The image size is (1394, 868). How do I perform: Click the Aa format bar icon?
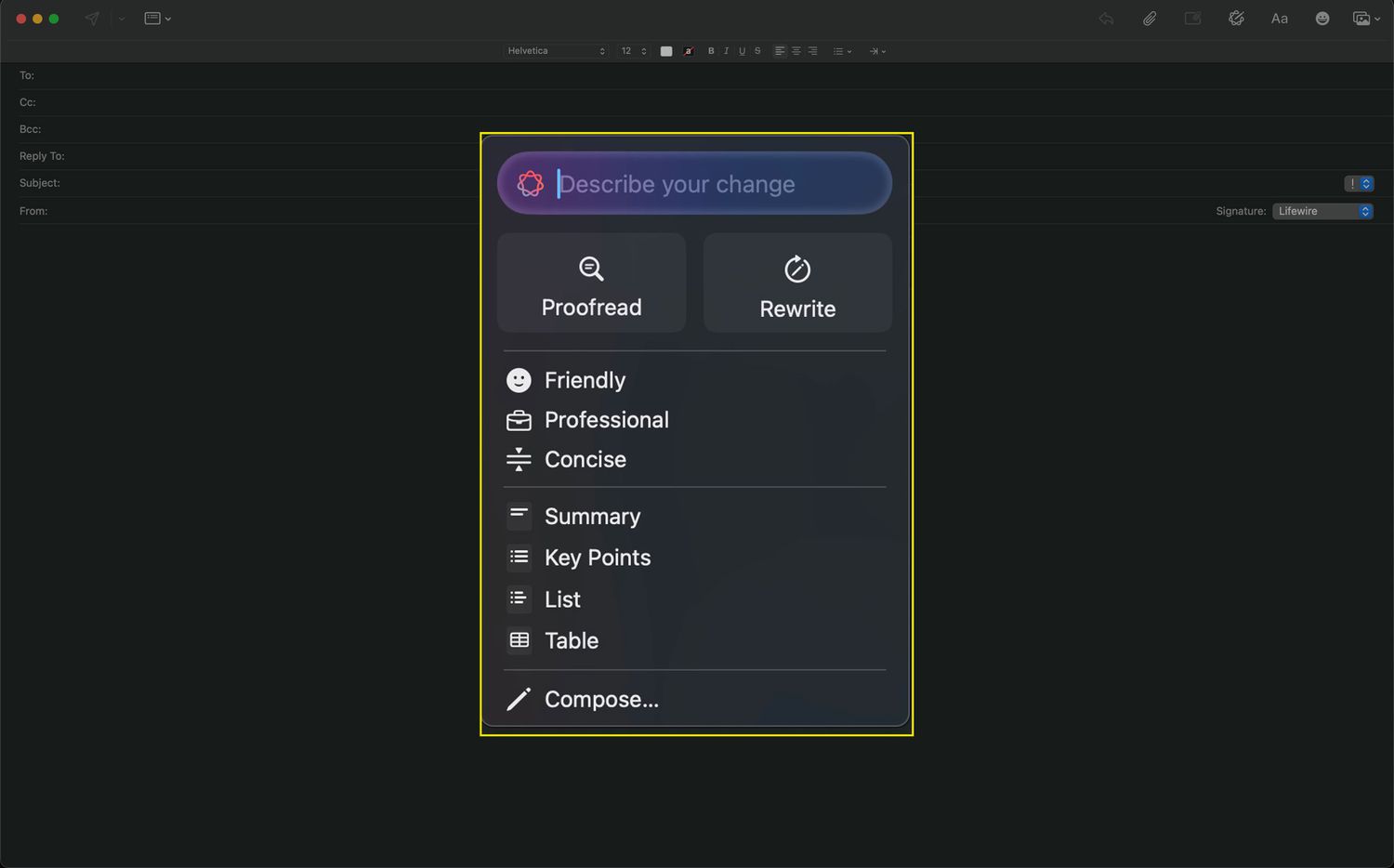tap(1279, 19)
